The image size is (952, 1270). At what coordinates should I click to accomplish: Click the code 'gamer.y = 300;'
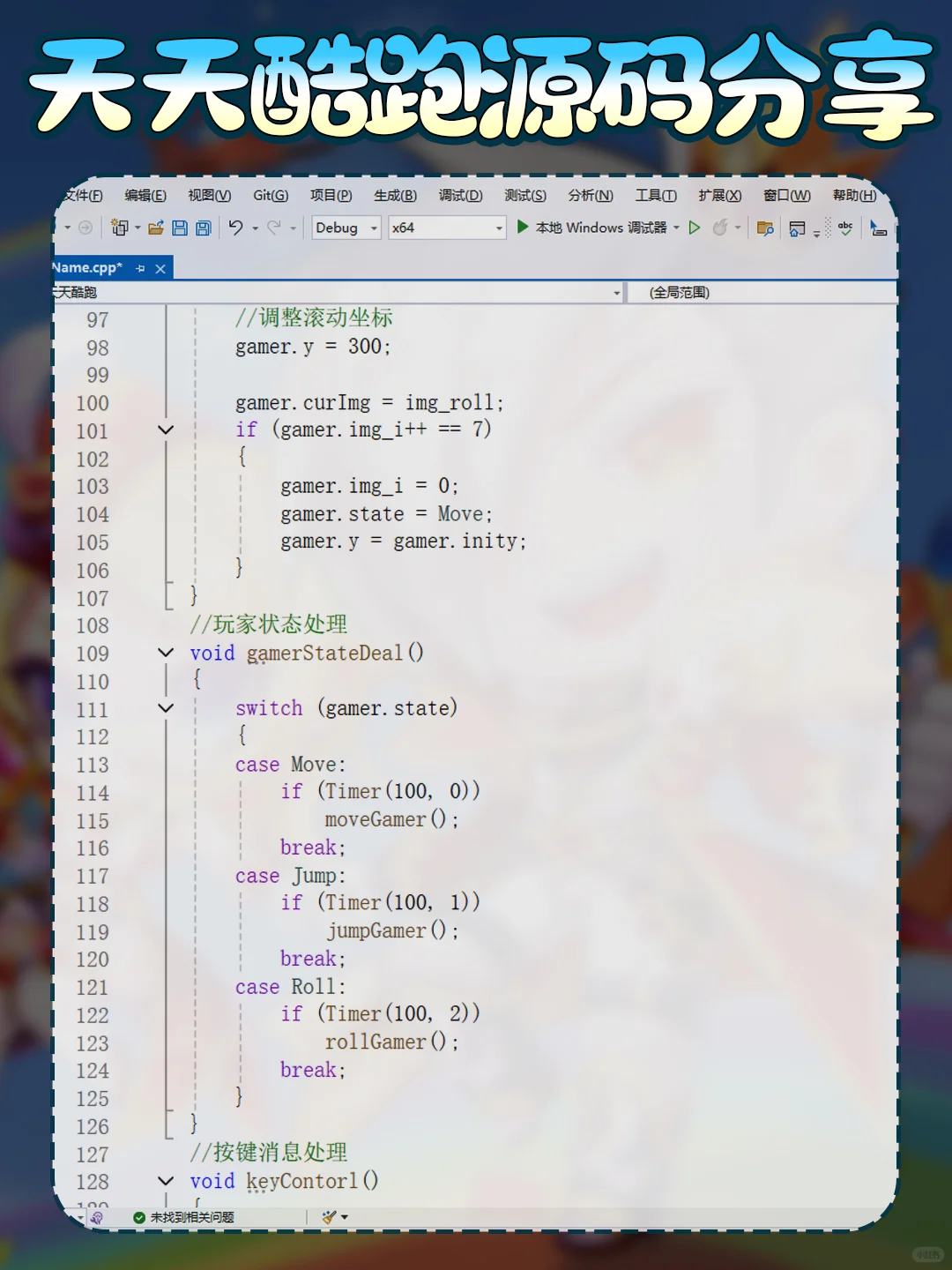[x=313, y=347]
